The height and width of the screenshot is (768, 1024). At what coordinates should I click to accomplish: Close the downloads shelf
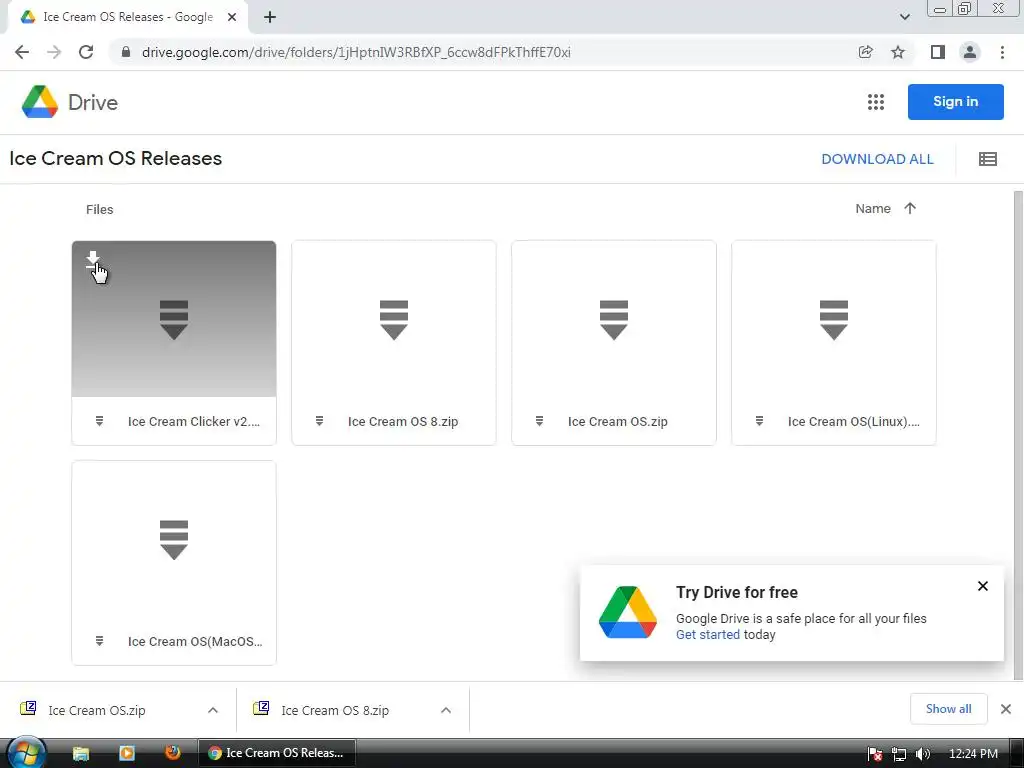[1006, 709]
